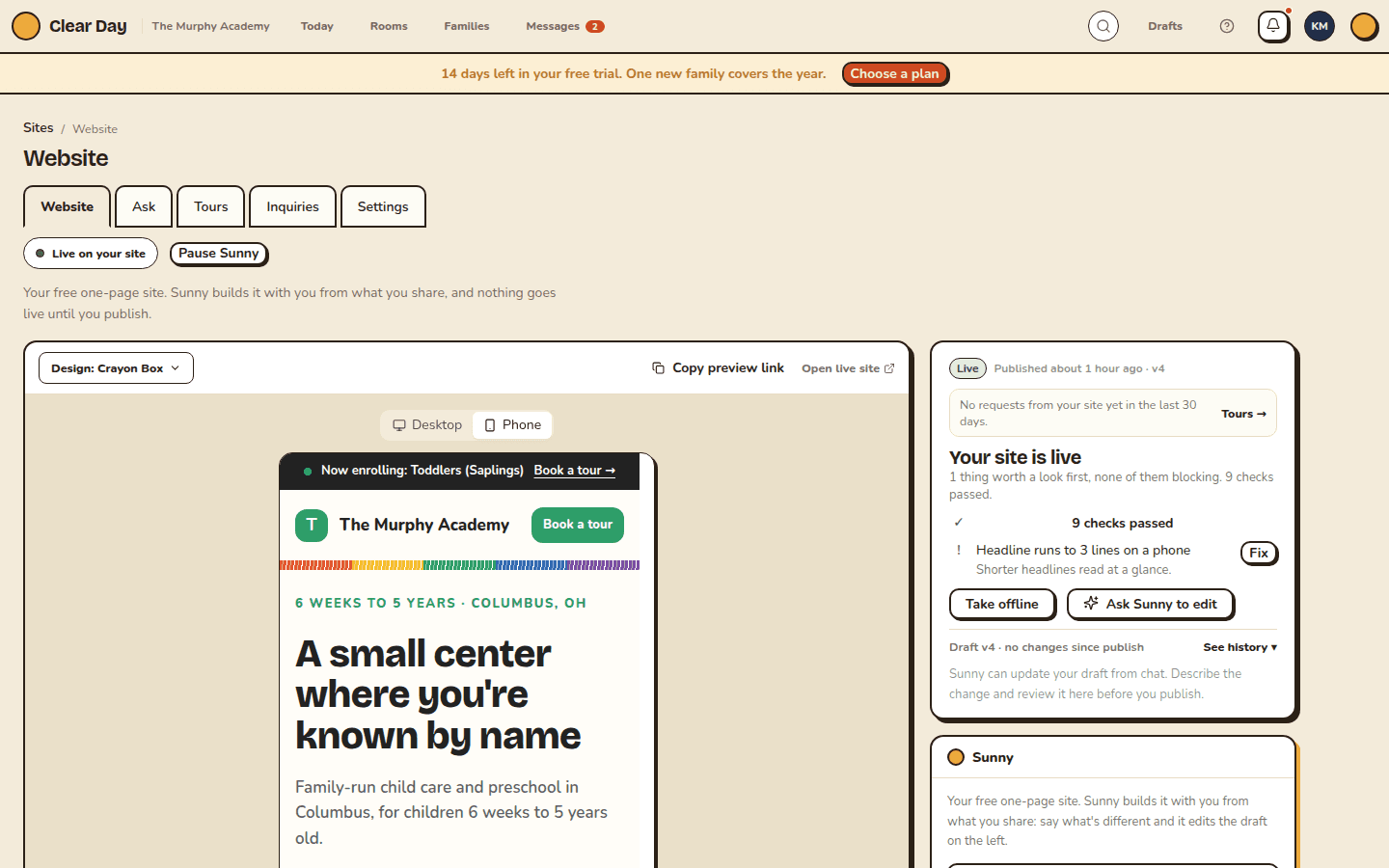Click the Tours arrow link in requests box

click(x=1243, y=414)
